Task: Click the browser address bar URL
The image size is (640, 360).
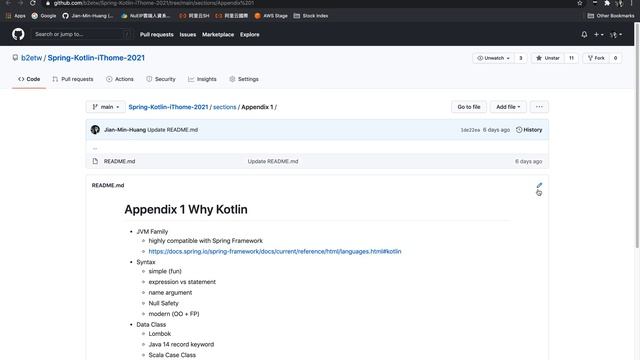Action: [x=153, y=3]
